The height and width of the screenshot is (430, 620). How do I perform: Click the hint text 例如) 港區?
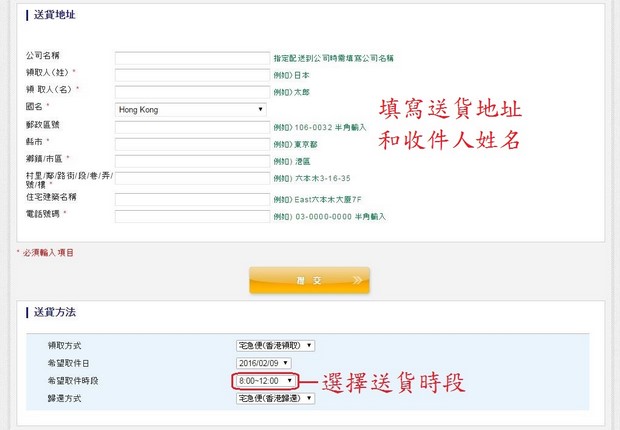click(292, 161)
